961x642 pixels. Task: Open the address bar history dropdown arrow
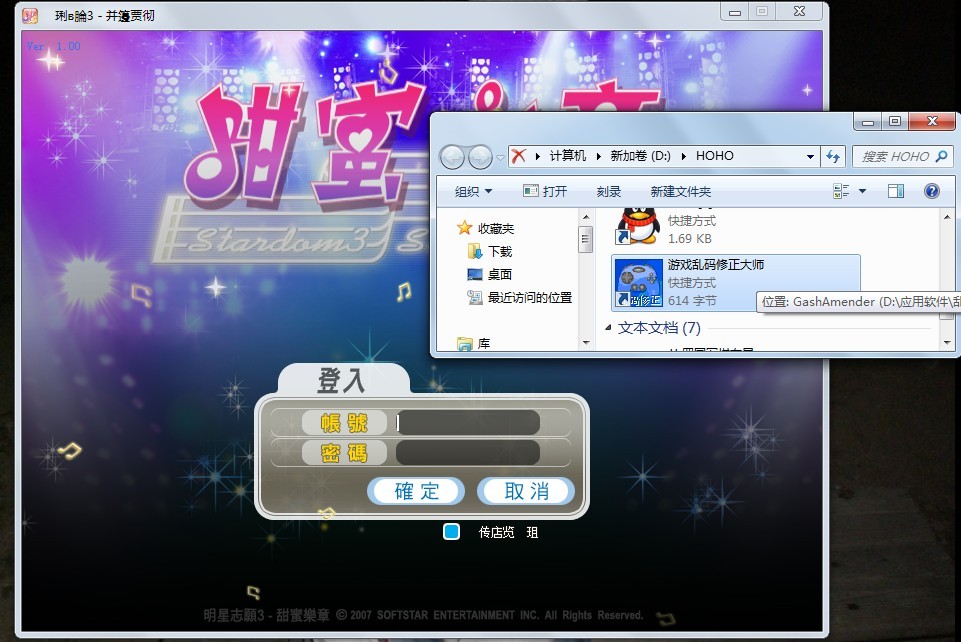coord(810,157)
